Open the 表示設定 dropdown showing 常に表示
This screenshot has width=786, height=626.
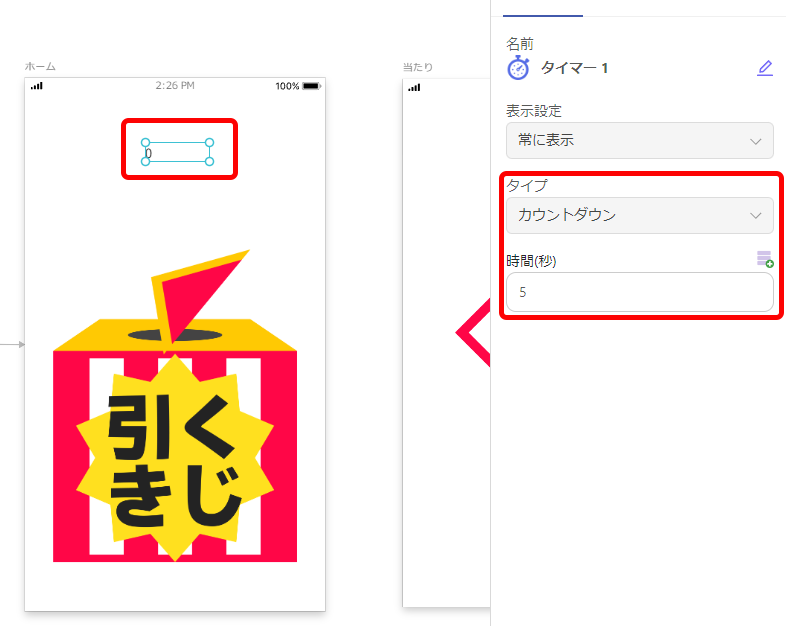pos(640,140)
